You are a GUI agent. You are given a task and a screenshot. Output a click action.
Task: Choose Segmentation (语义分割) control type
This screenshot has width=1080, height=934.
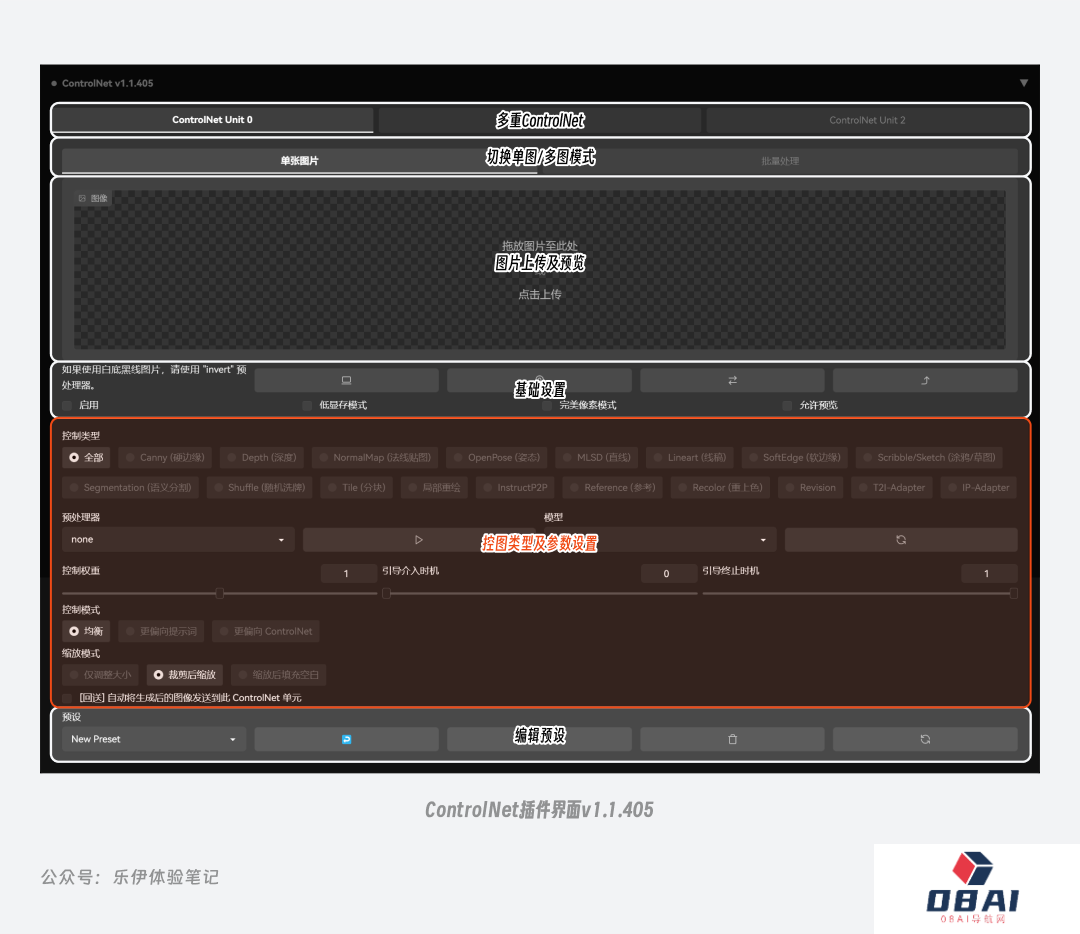pos(131,488)
